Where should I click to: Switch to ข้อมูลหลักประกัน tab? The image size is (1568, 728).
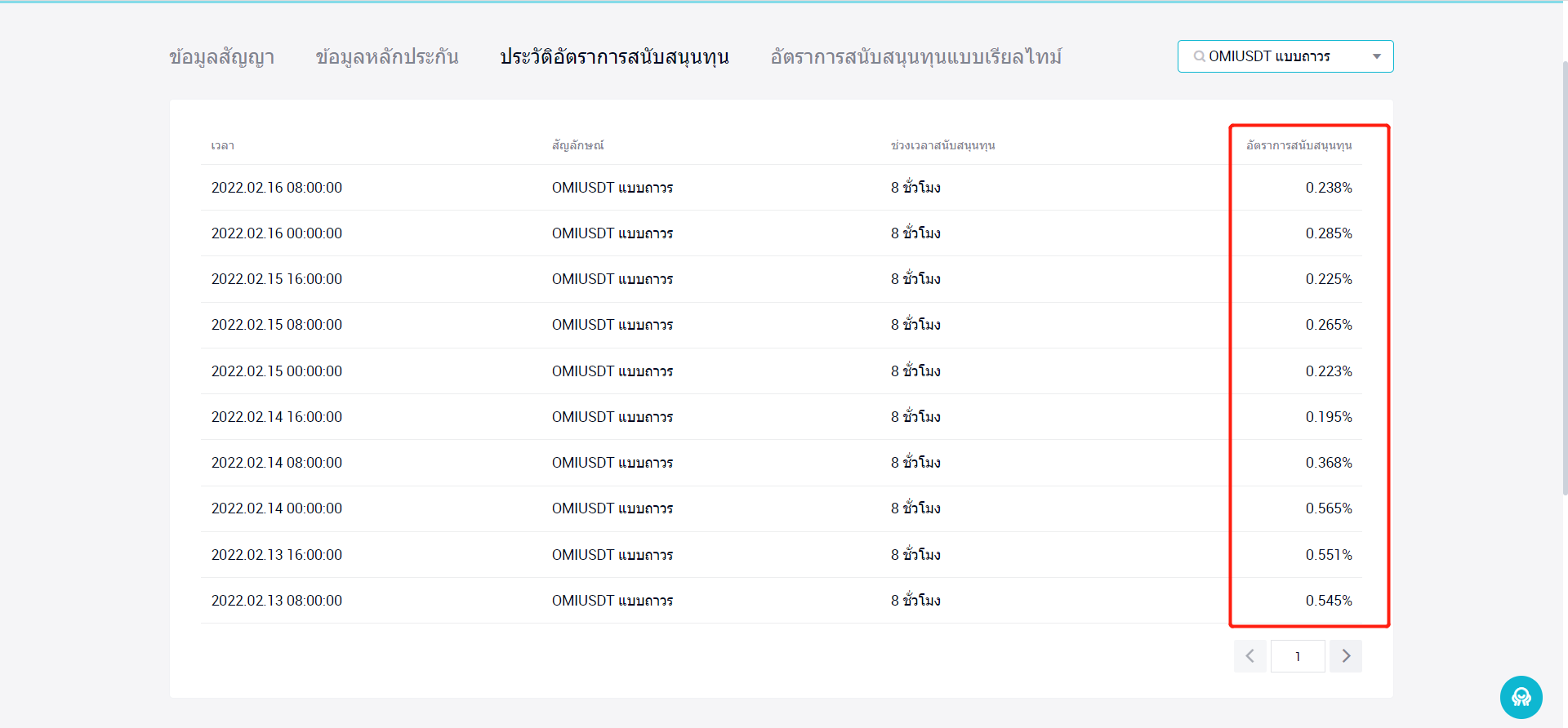(387, 57)
